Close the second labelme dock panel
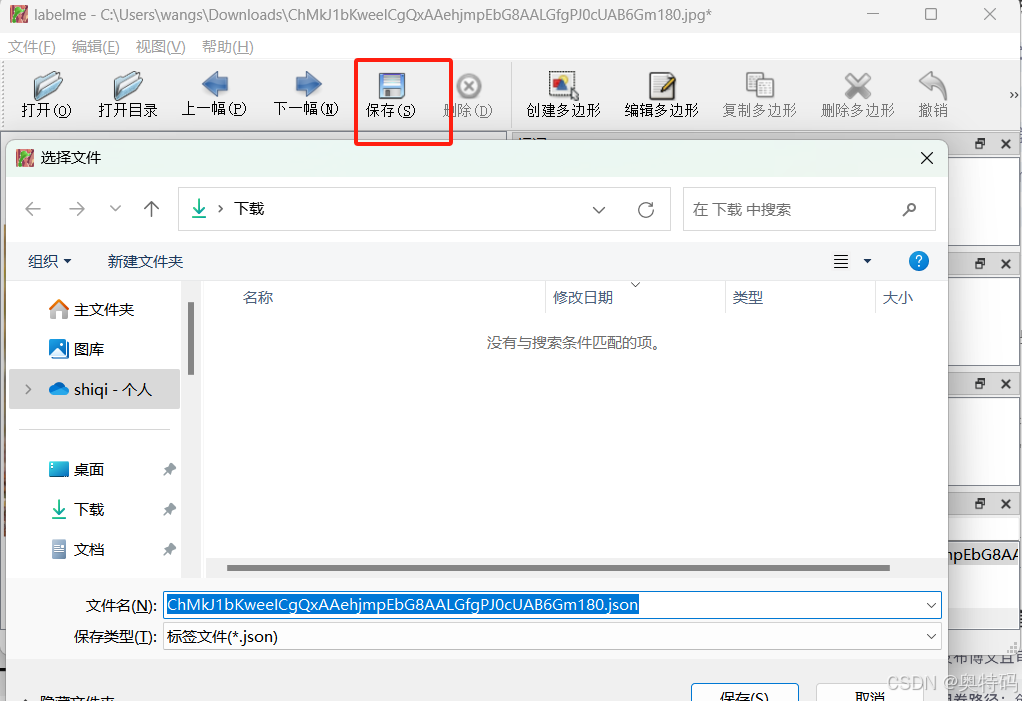 pyautogui.click(x=1006, y=264)
